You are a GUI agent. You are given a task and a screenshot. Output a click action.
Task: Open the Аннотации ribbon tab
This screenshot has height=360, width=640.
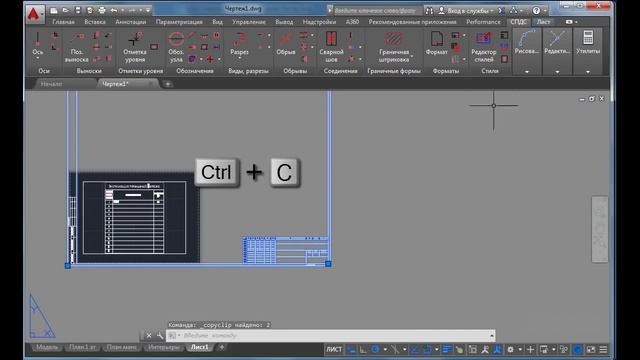coord(131,22)
